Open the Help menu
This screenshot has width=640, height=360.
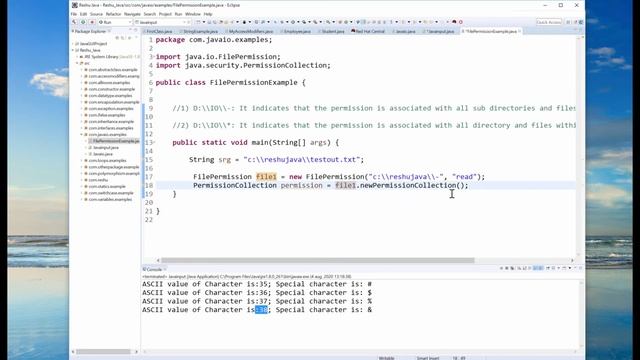coord(208,14)
